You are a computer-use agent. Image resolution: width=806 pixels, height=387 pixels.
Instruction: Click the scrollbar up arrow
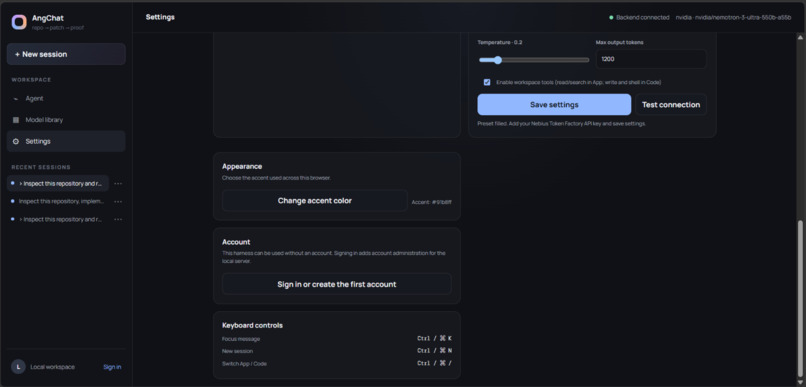(799, 37)
